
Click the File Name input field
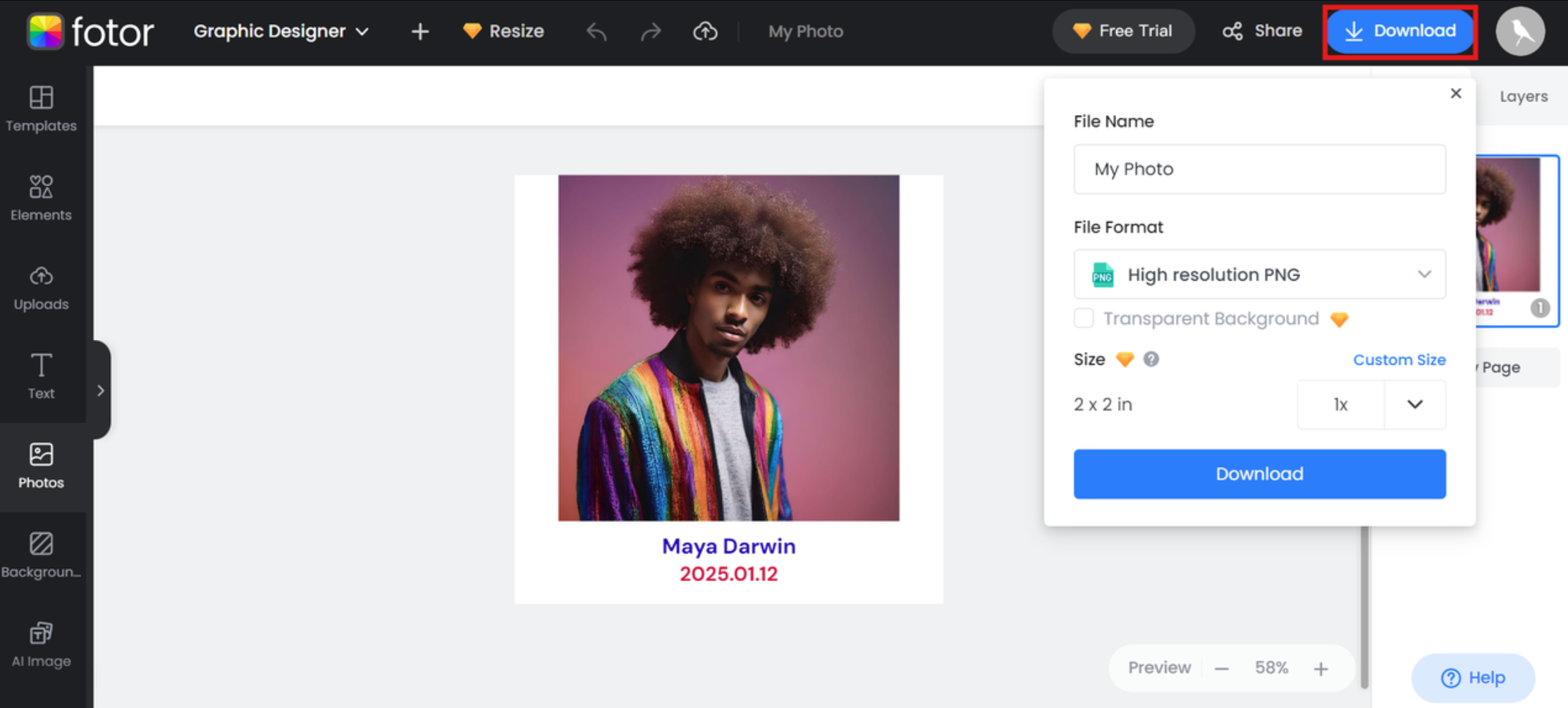coord(1259,169)
